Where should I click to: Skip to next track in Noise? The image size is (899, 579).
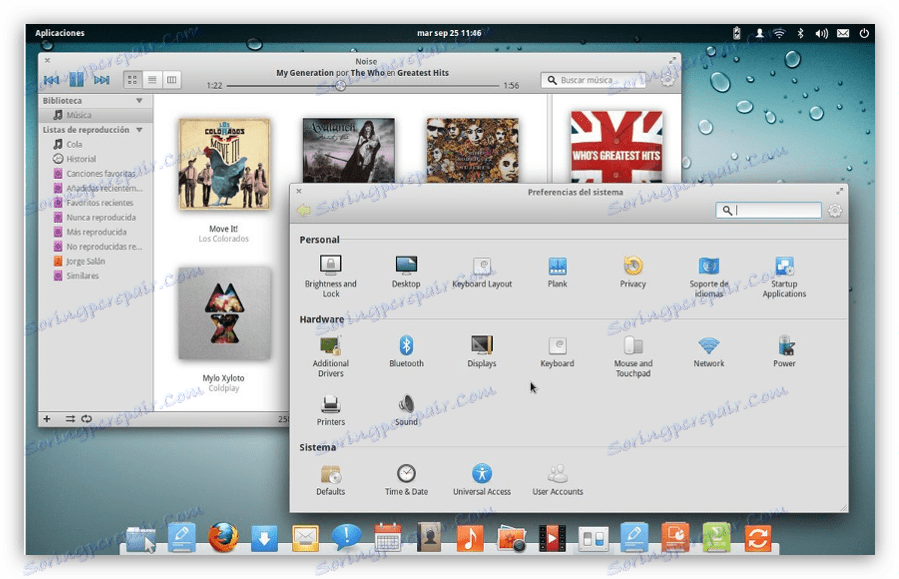[101, 80]
